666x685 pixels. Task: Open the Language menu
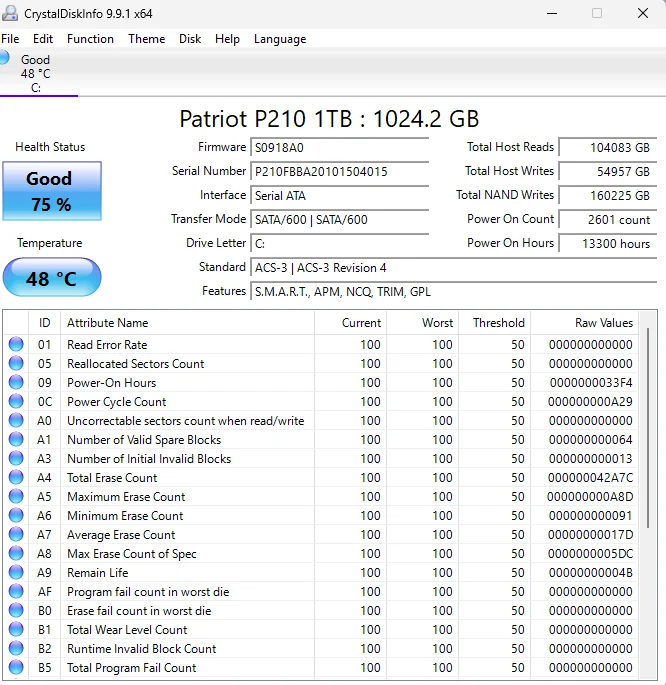[x=280, y=39]
